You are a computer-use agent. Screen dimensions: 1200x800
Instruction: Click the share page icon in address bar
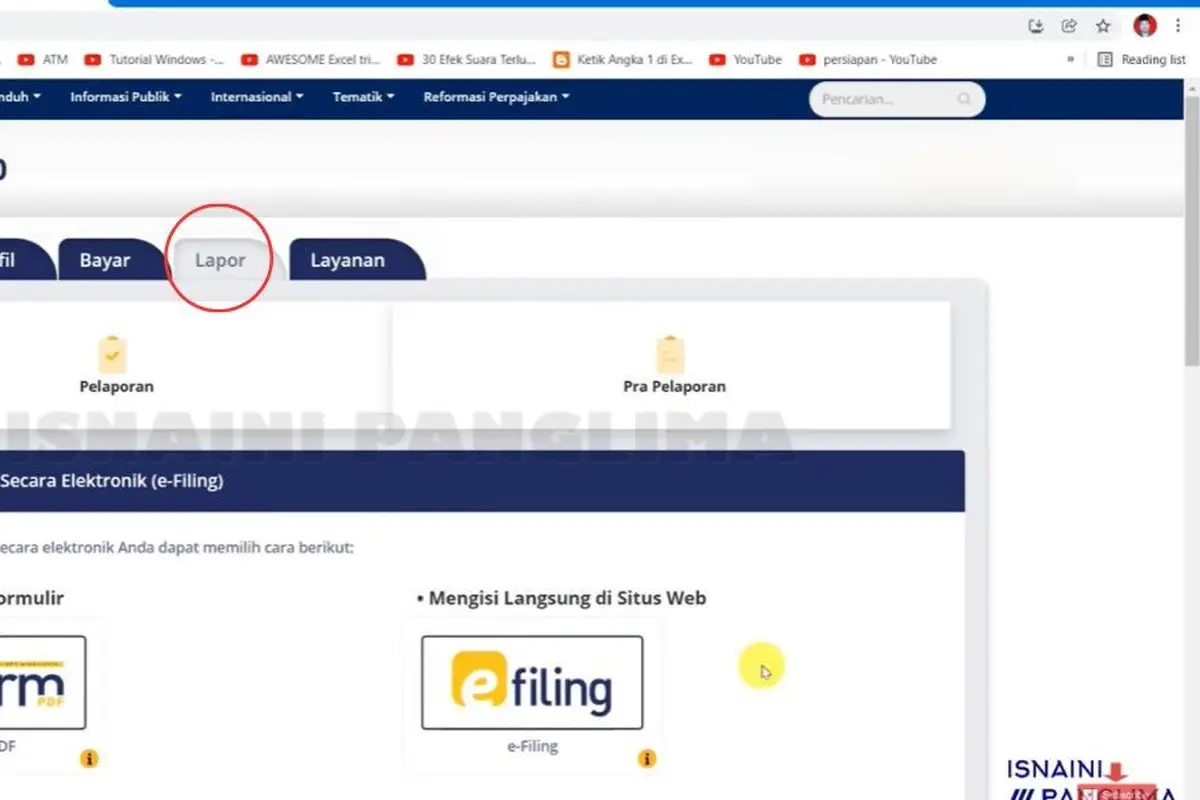tap(1069, 26)
